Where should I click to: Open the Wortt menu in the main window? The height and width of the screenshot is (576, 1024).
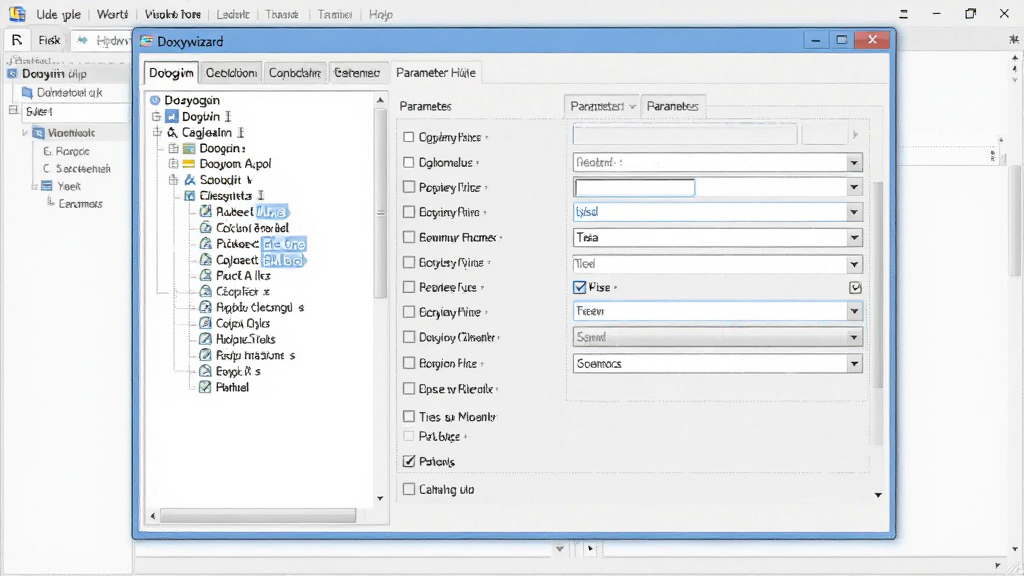(x=112, y=14)
